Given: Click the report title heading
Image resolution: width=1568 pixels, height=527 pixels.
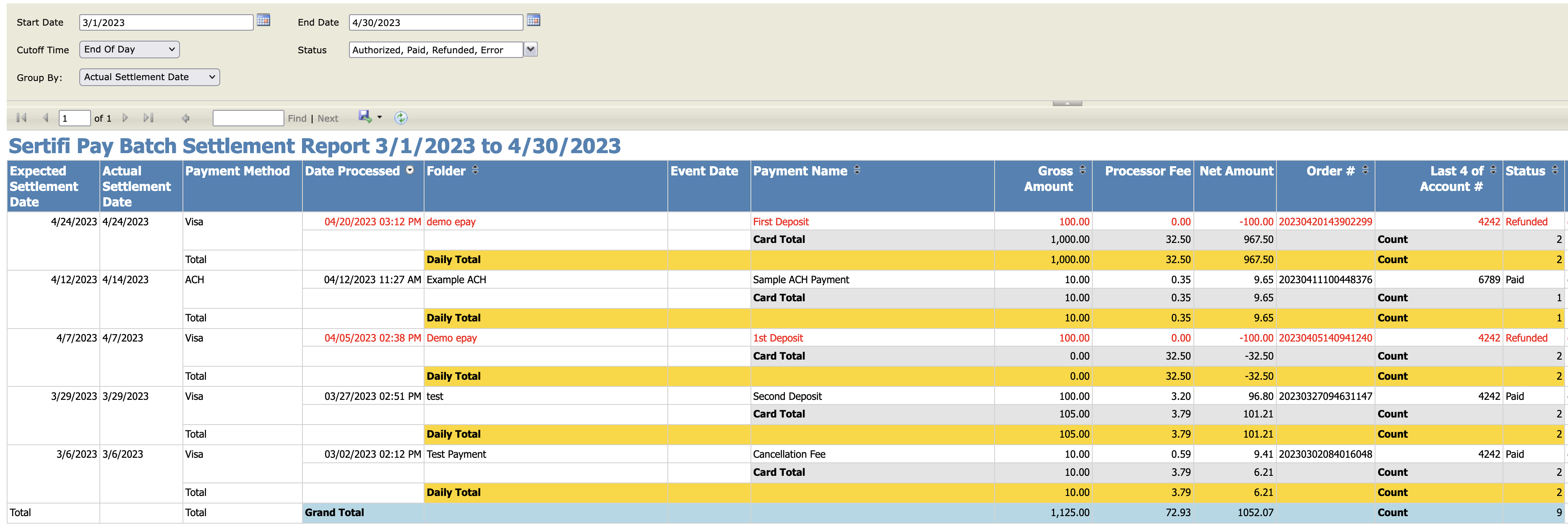Looking at the screenshot, I should (315, 146).
